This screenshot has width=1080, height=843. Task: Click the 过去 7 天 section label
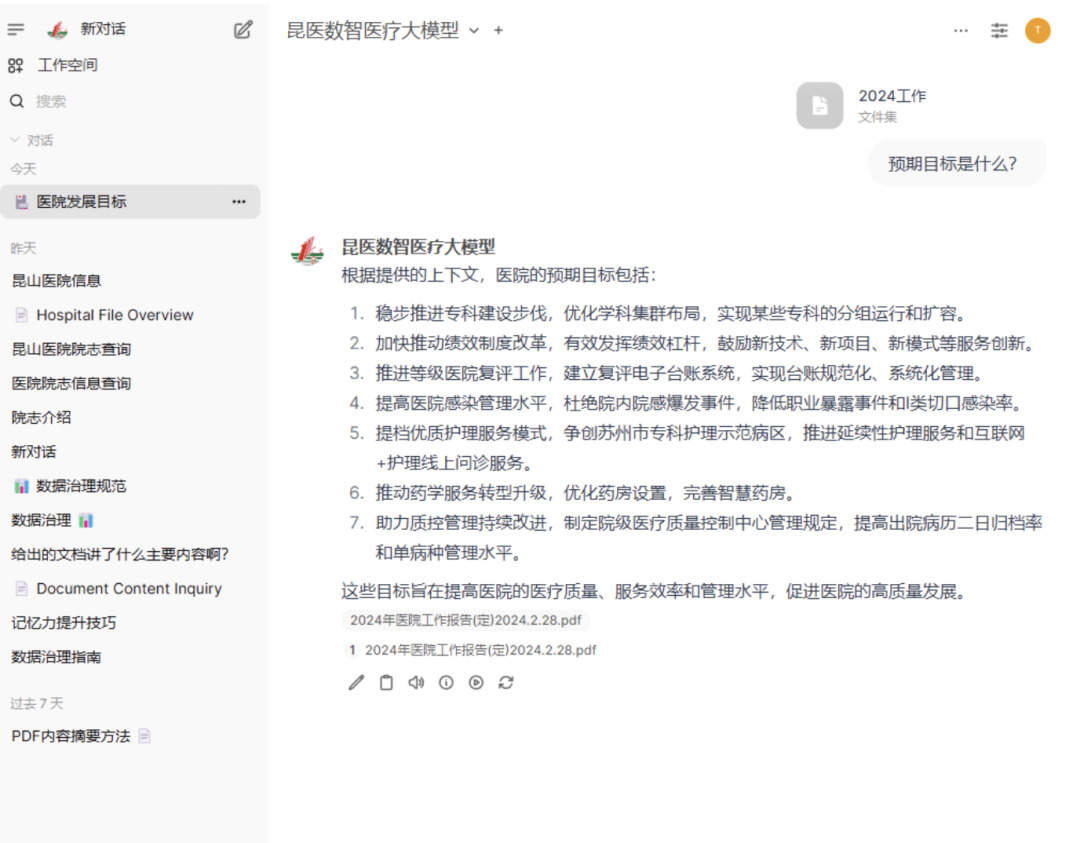37,703
